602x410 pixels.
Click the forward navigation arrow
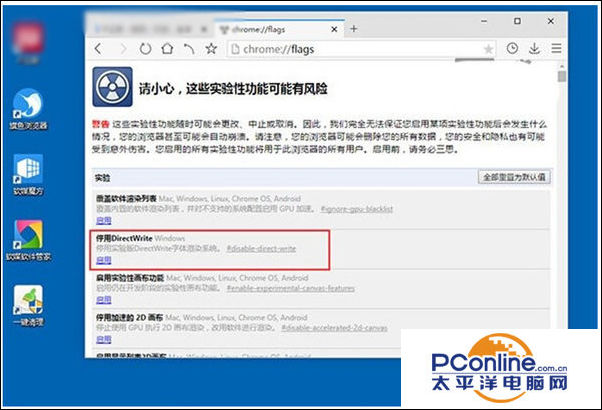coord(123,49)
